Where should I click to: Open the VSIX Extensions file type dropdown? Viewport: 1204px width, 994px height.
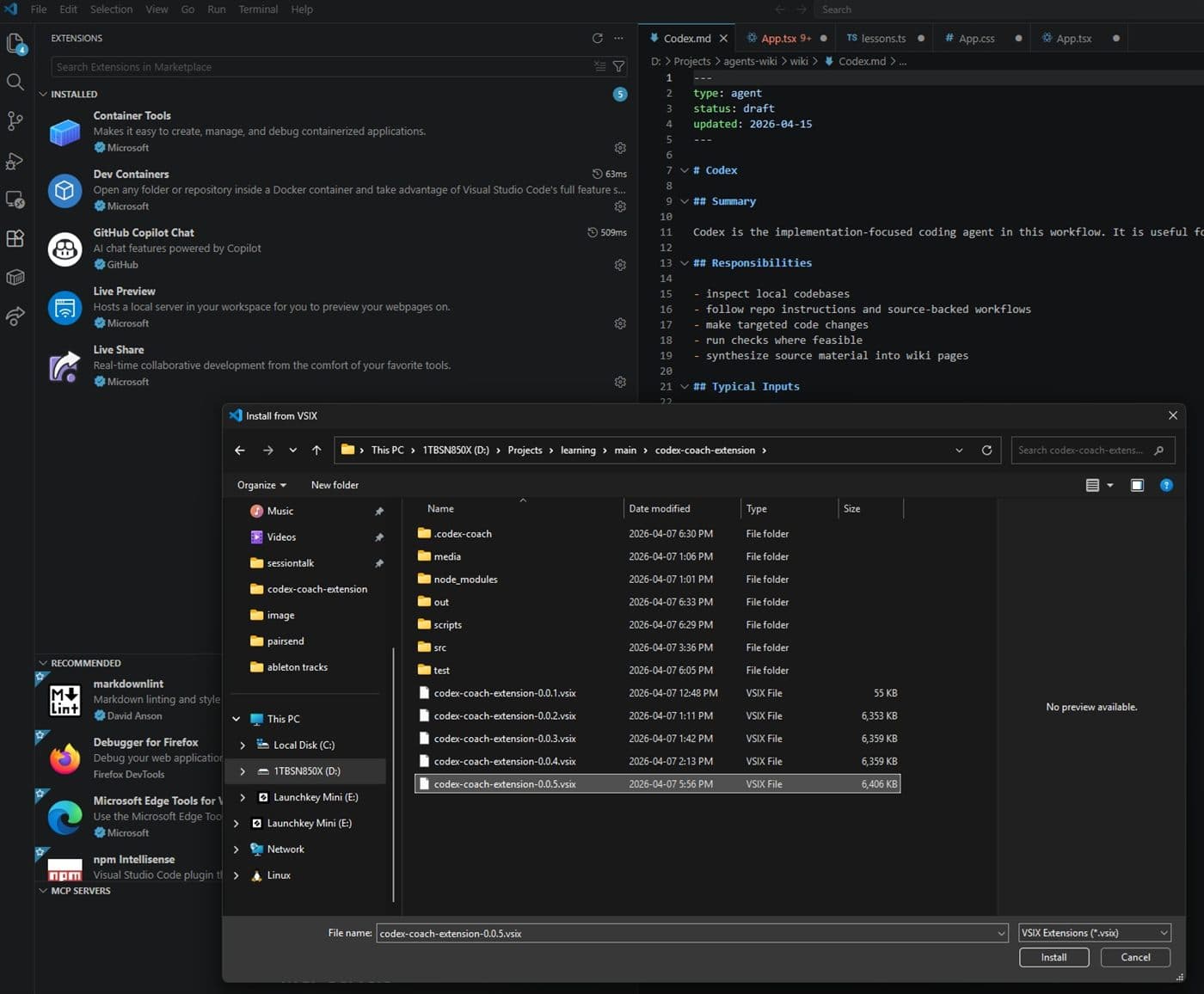coord(1095,933)
